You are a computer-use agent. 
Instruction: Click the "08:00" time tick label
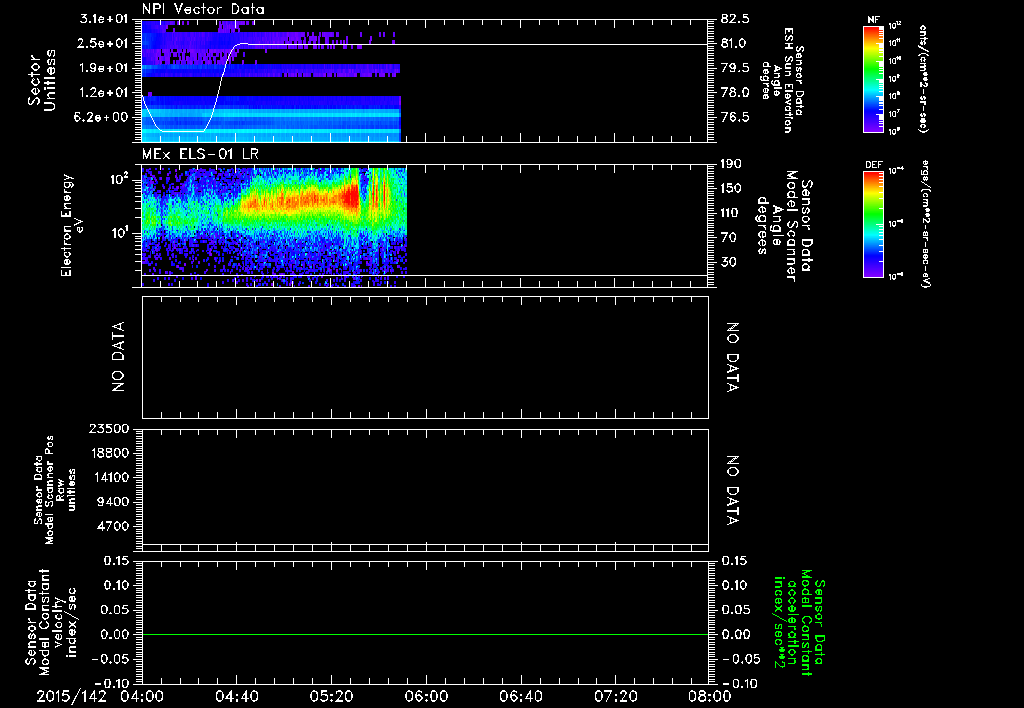click(710, 696)
